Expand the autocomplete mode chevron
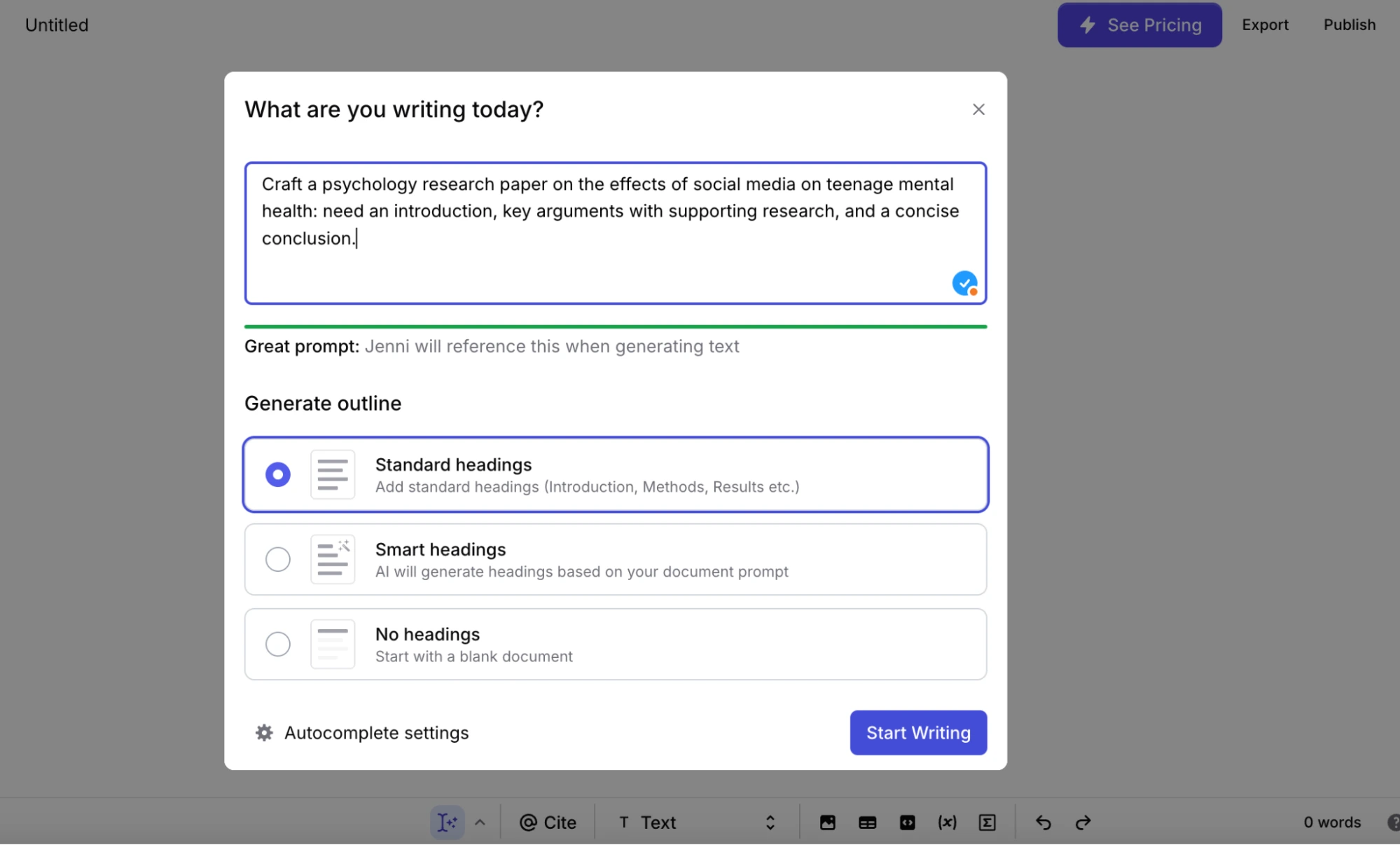 [480, 822]
